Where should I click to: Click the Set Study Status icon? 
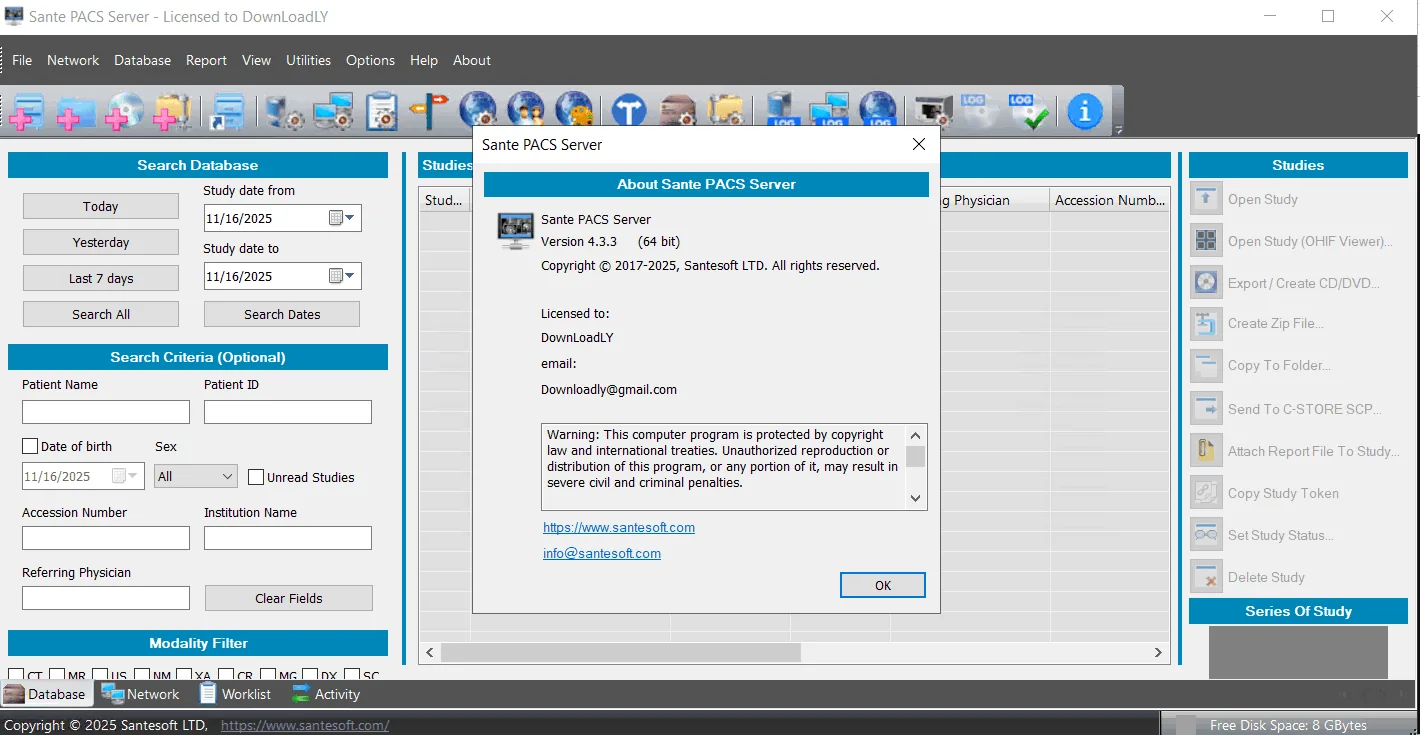1207,535
